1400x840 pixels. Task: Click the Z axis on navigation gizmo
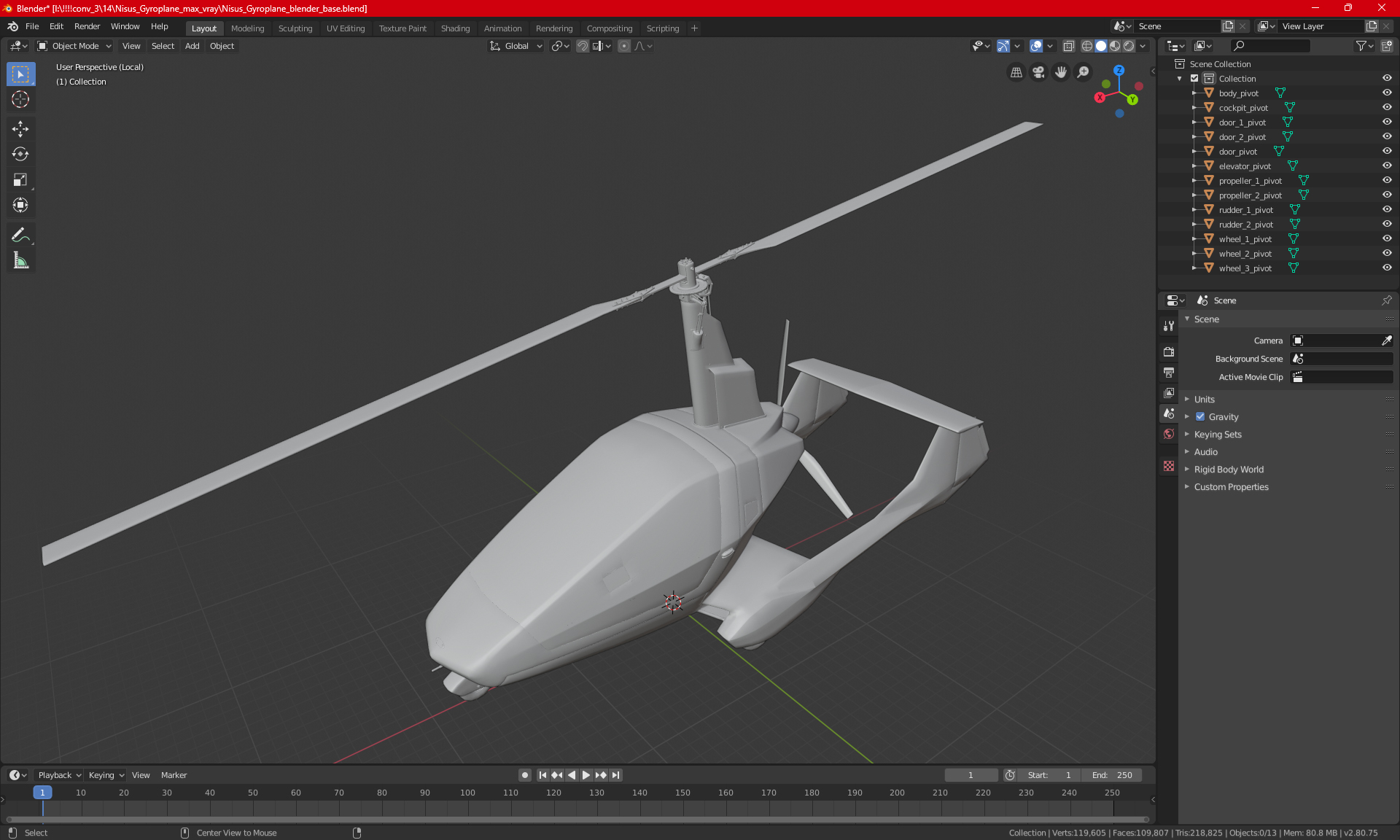pyautogui.click(x=1119, y=71)
